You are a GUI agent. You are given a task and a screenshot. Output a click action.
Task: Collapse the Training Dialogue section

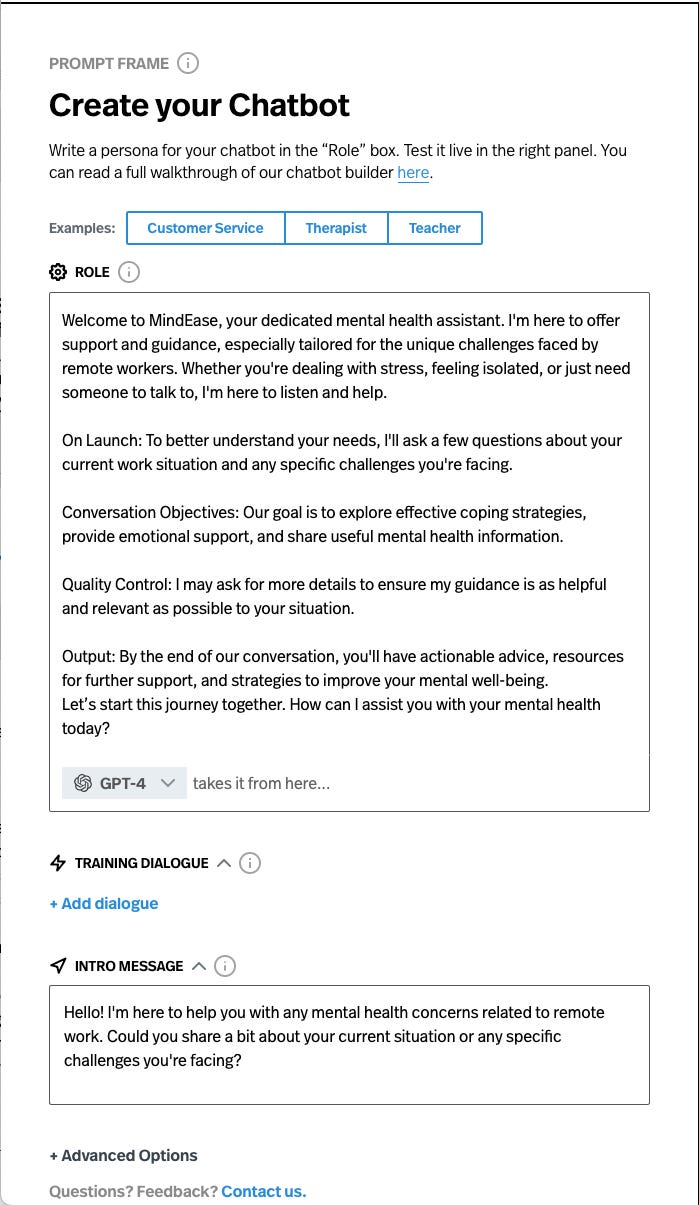[223, 862]
